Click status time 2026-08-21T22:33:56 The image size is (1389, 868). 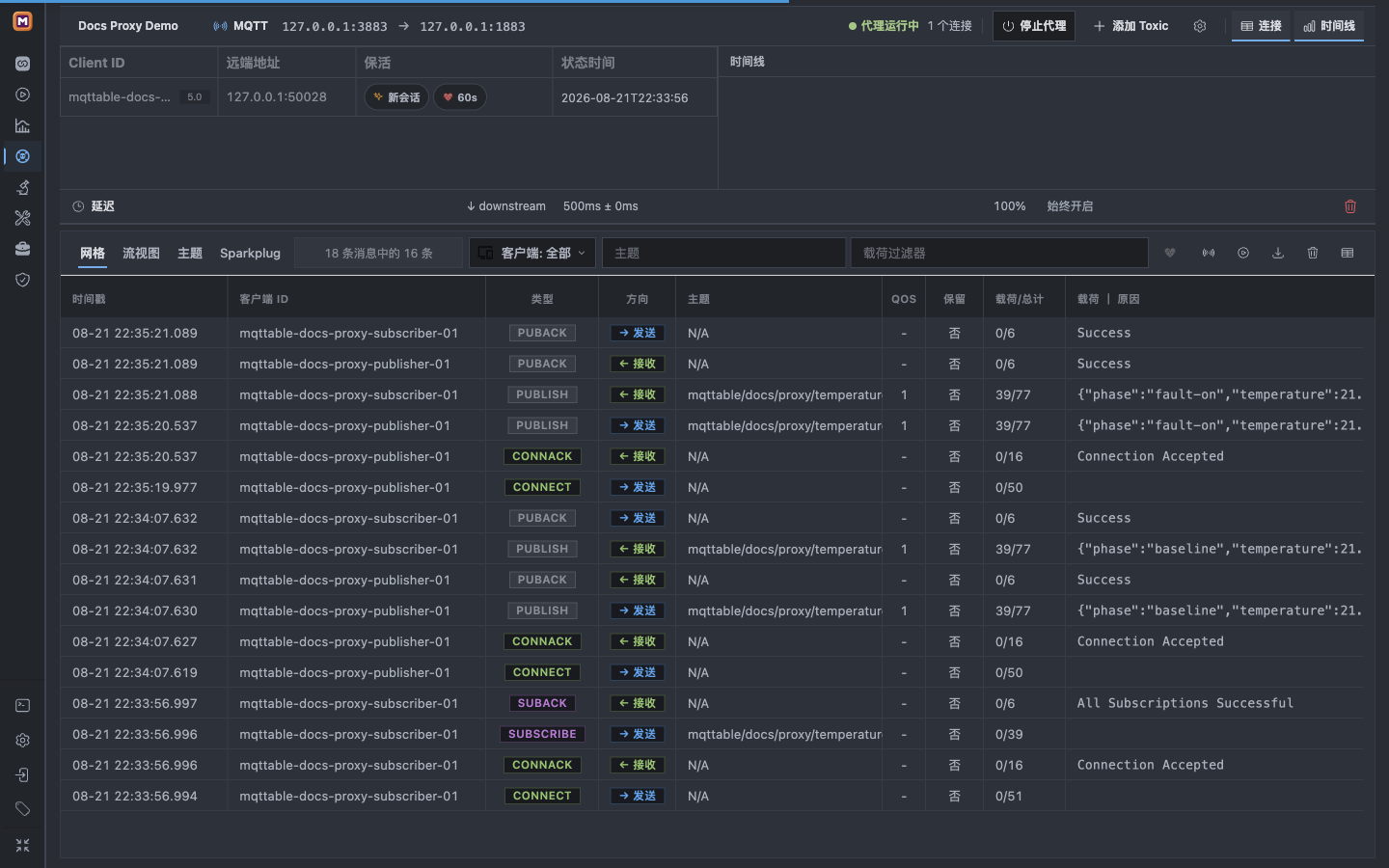(625, 98)
